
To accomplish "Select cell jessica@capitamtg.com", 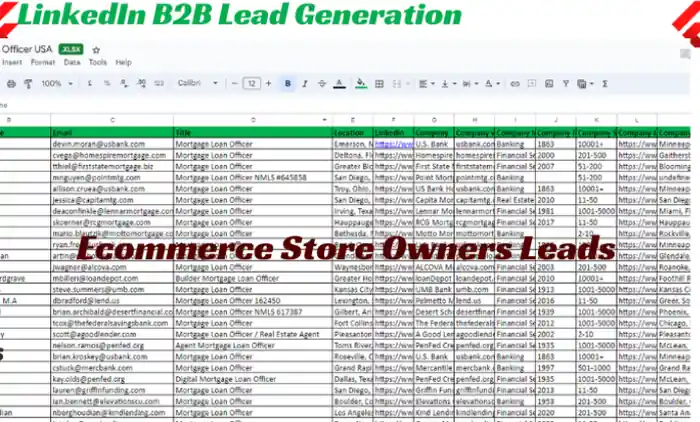I will (x=112, y=200).
